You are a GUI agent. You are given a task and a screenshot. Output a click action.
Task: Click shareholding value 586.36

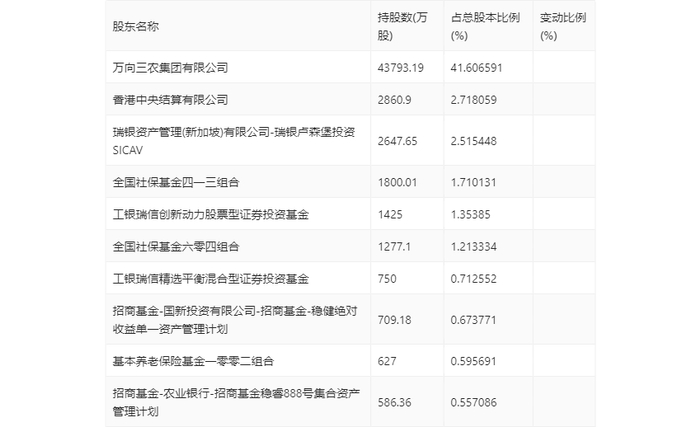[x=395, y=402]
